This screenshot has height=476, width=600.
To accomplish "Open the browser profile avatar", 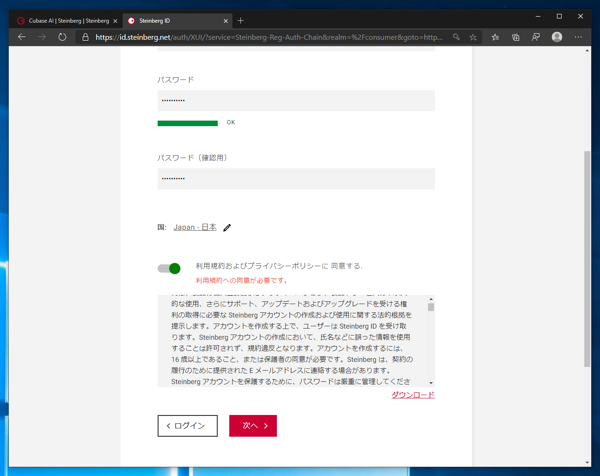I will (x=557, y=37).
